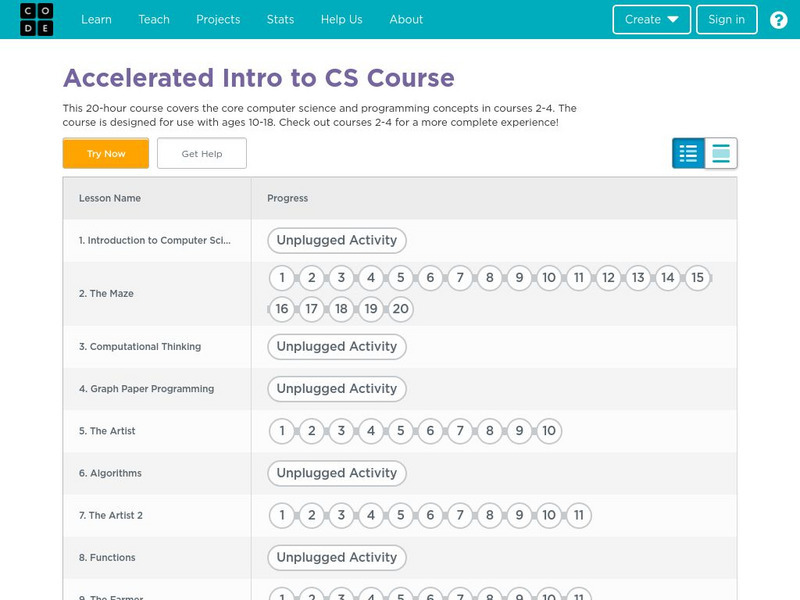Open the Stats menu item
The width and height of the screenshot is (800, 600).
click(280, 20)
